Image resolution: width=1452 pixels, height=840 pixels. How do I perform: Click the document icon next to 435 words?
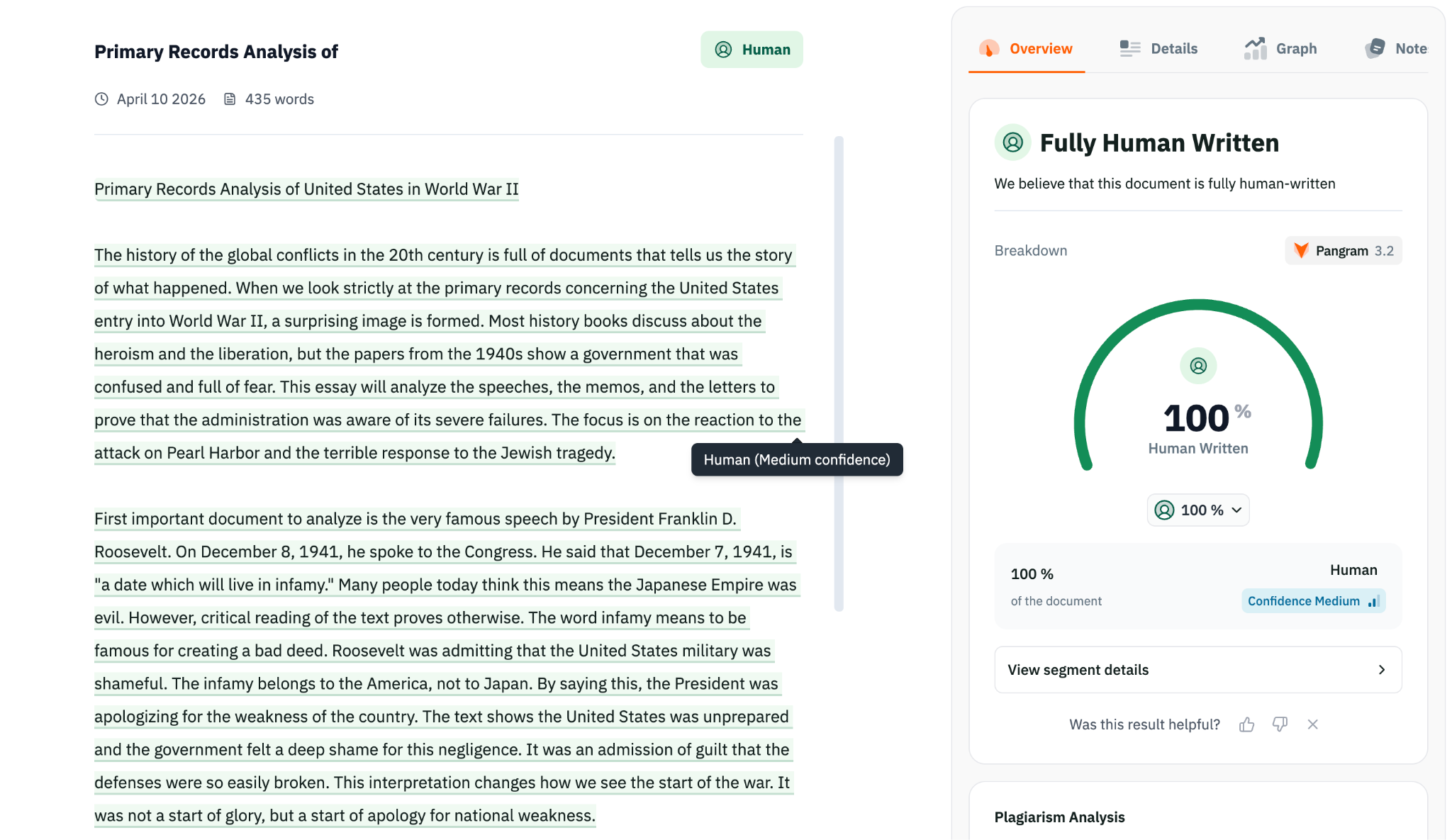230,99
